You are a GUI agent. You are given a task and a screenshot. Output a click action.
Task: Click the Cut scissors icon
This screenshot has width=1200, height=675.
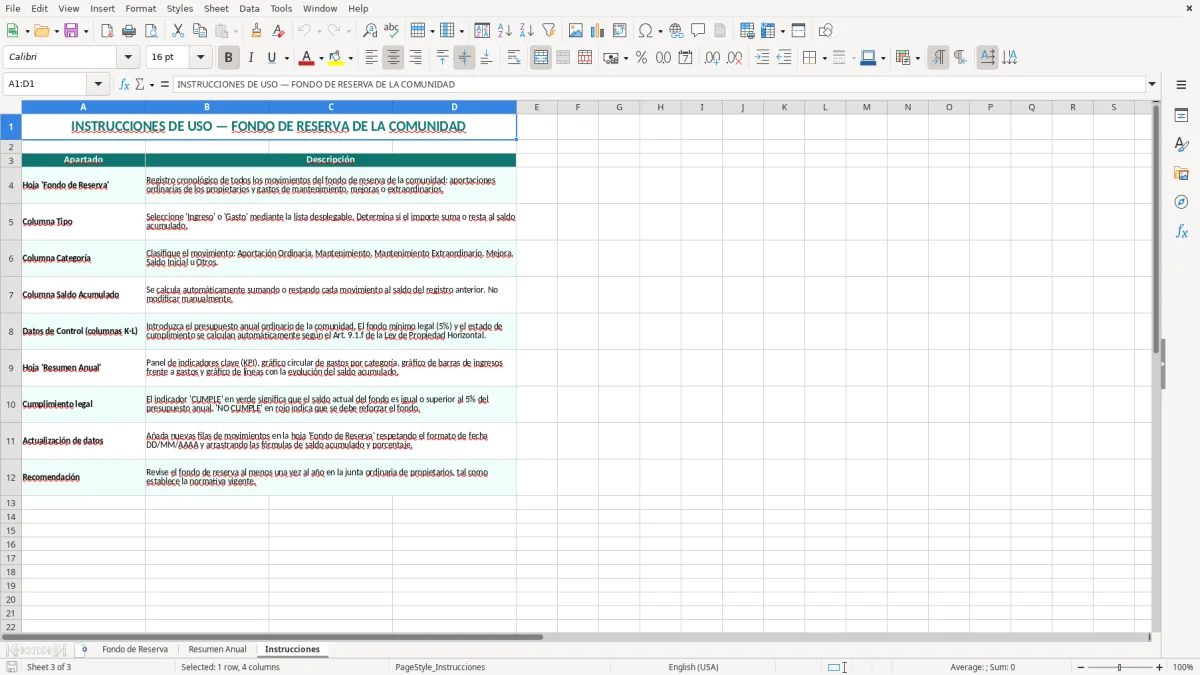point(178,31)
